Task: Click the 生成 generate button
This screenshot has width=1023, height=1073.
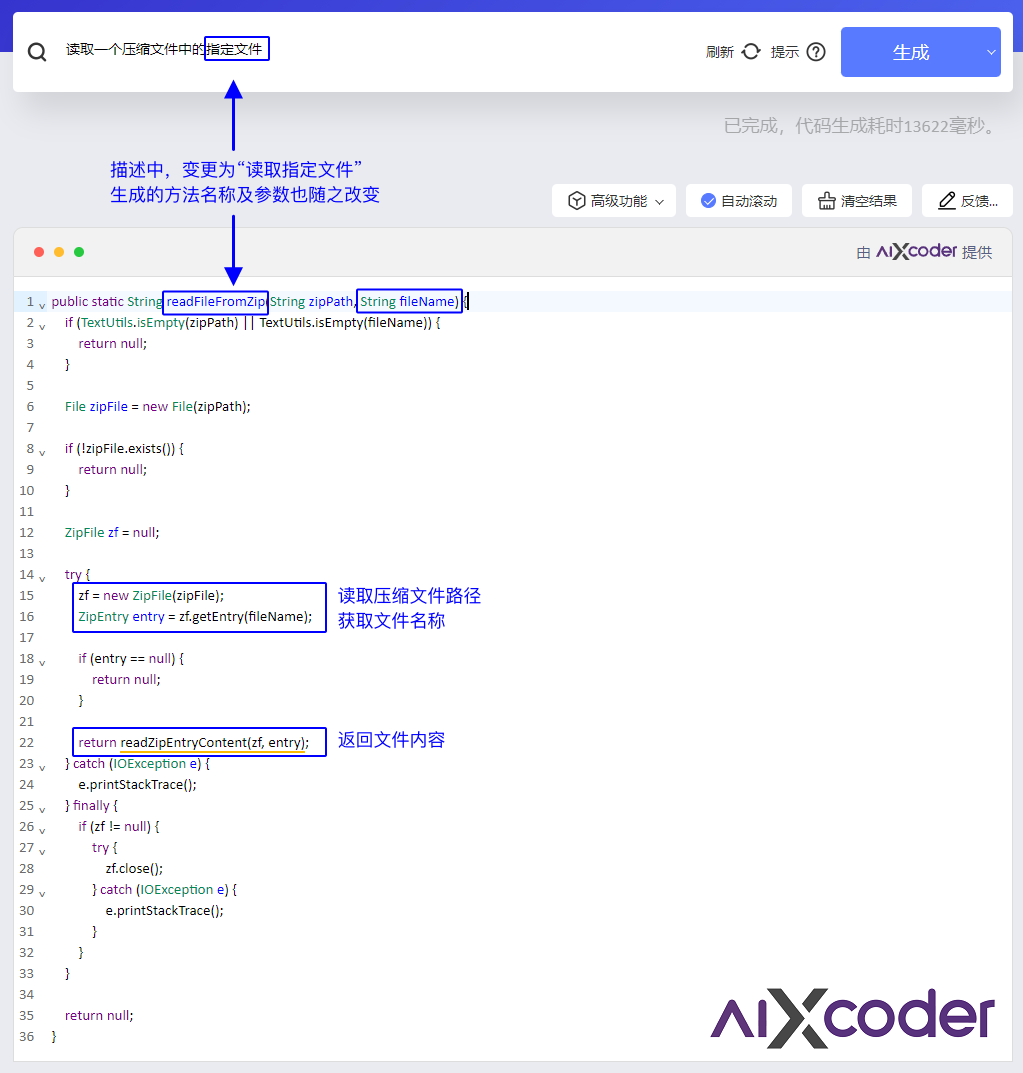Action: point(911,52)
